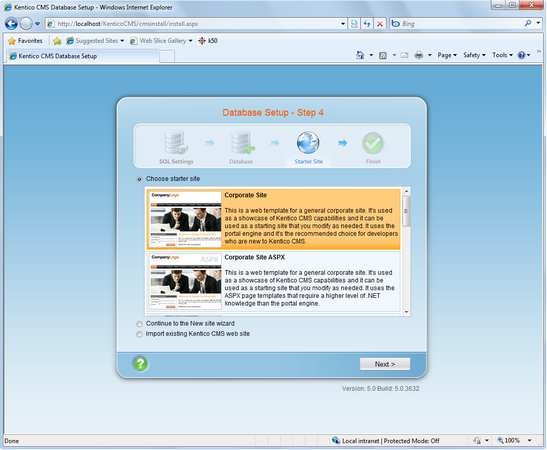Open the Suggested Sites link

(x=95, y=41)
